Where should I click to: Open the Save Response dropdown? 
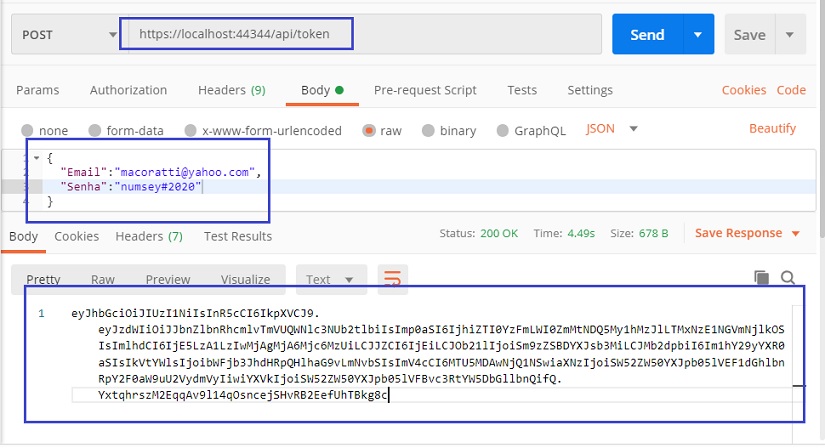click(x=747, y=233)
